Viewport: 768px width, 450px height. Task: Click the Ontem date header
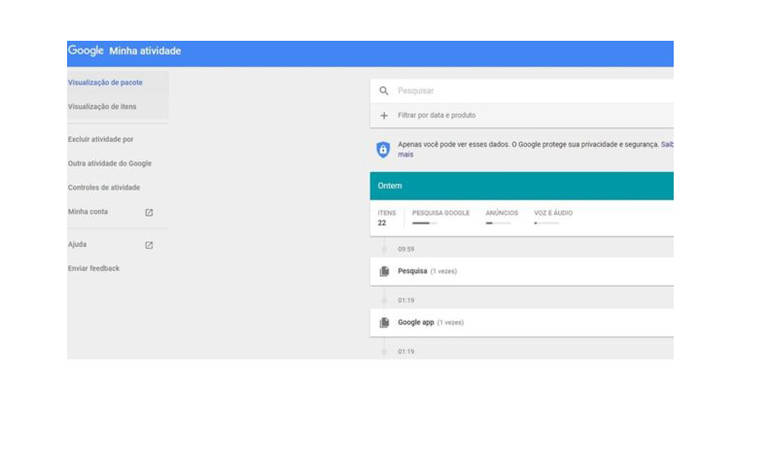point(522,186)
